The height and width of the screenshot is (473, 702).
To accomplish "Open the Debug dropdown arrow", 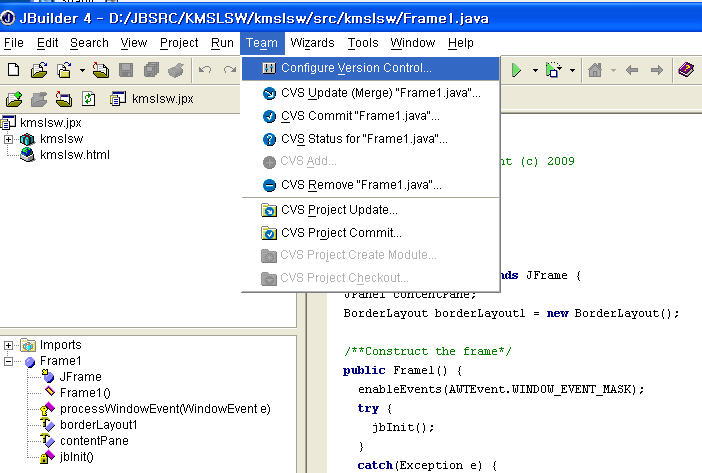I will [x=572, y=70].
